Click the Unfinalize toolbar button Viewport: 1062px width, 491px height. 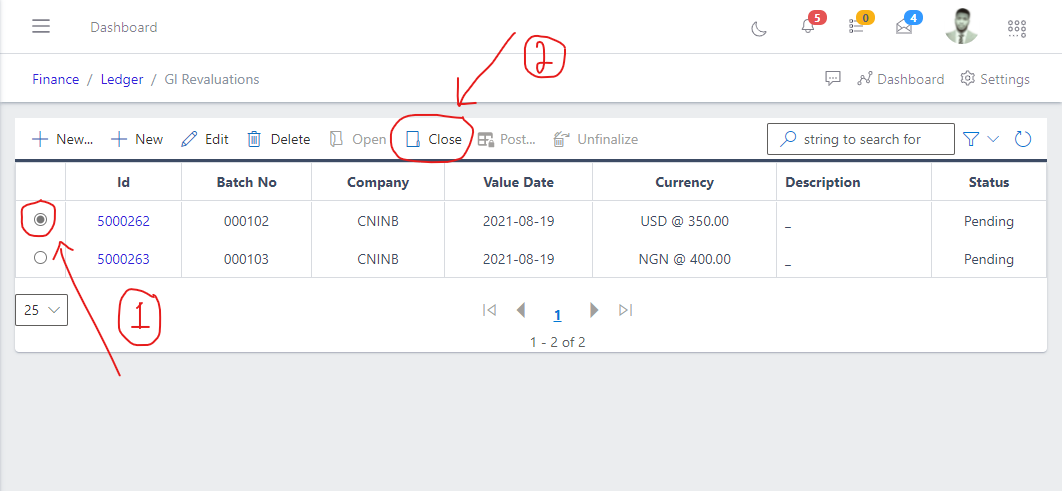tap(595, 140)
